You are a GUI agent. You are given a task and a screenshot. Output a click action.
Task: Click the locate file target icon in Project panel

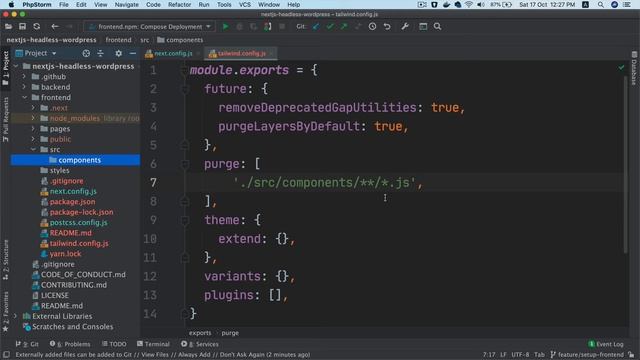click(x=86, y=53)
